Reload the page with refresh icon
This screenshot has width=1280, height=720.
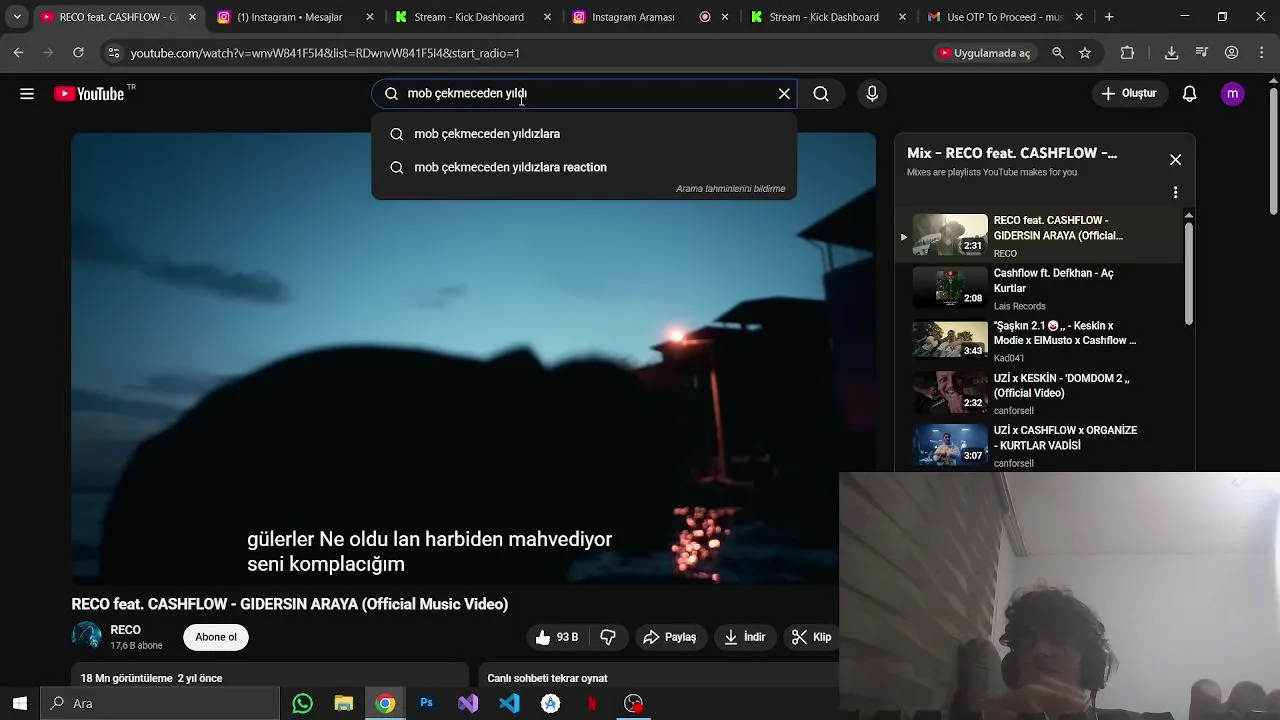[x=78, y=53]
